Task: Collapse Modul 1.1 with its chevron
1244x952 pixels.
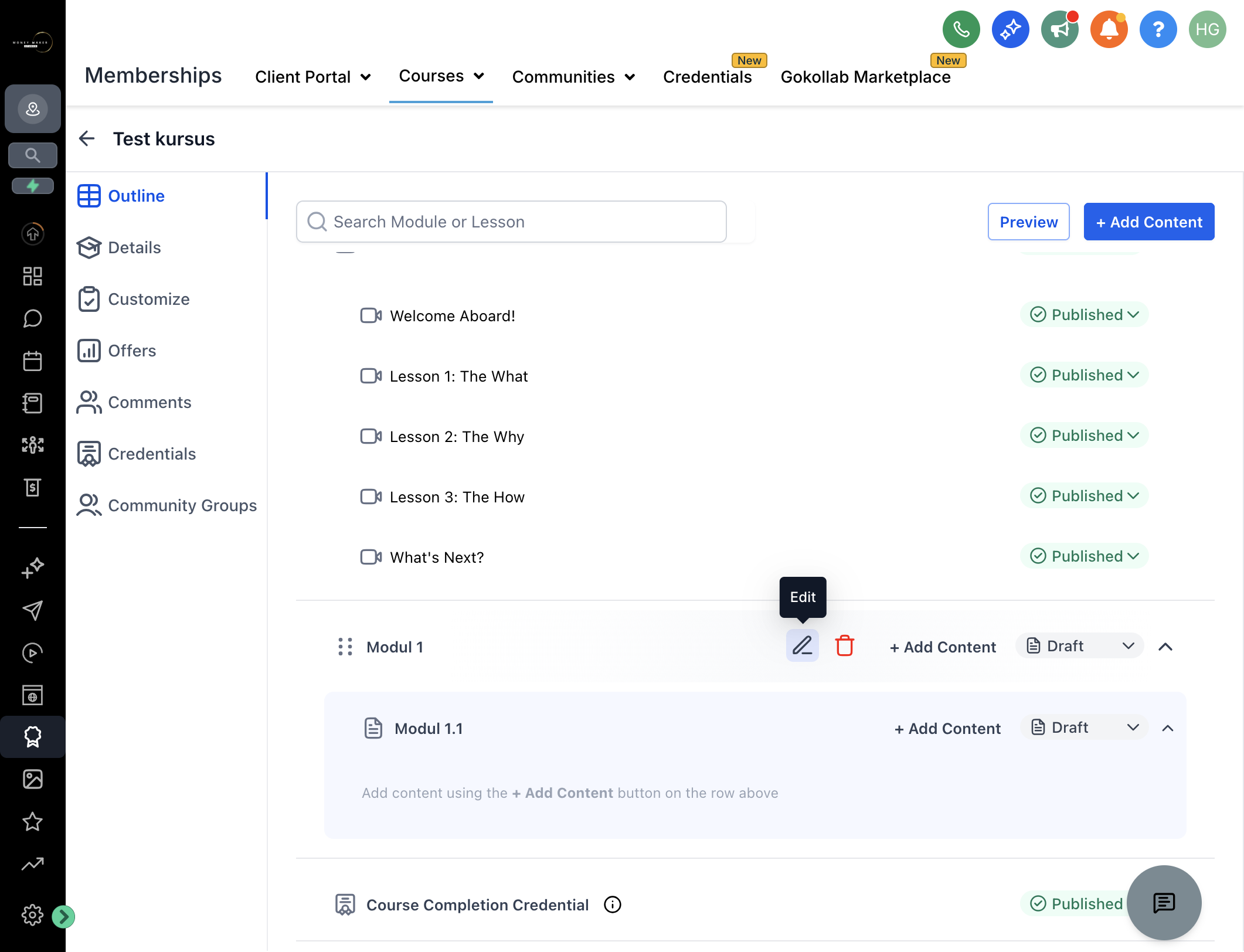Action: 1168,728
